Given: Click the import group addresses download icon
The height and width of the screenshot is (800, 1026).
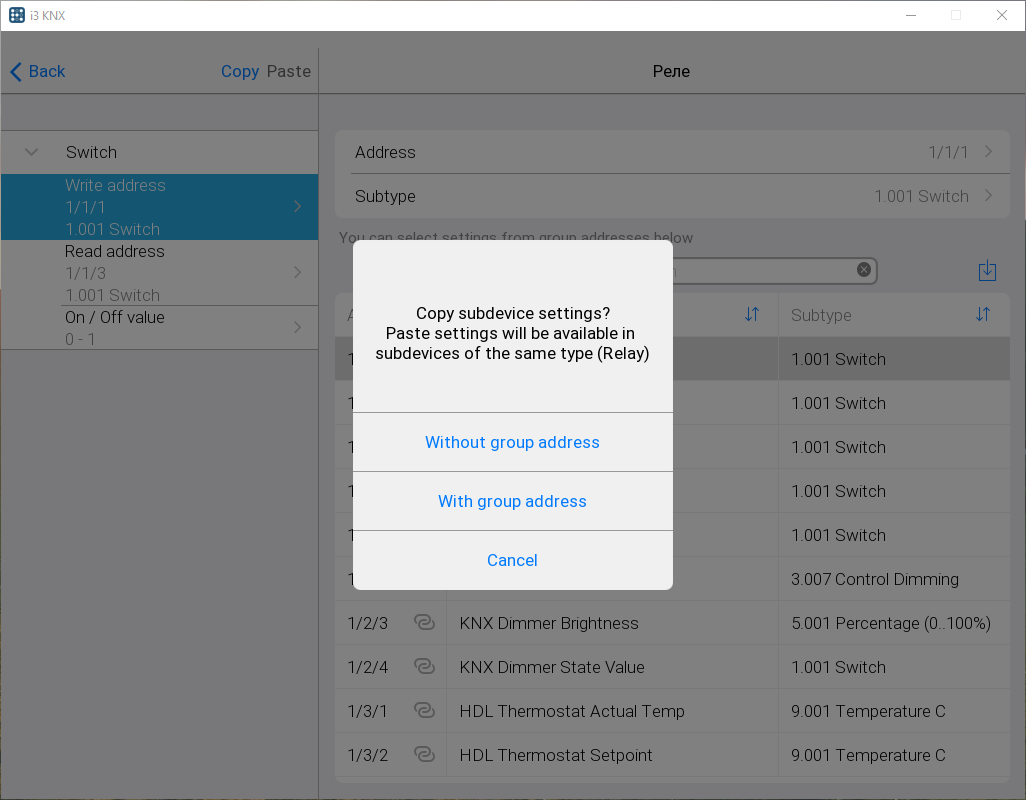Looking at the screenshot, I should [x=987, y=271].
